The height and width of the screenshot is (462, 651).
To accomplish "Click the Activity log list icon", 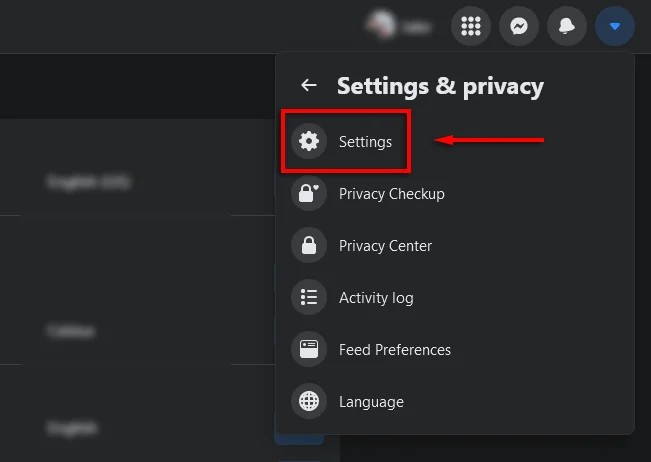I will click(x=309, y=298).
